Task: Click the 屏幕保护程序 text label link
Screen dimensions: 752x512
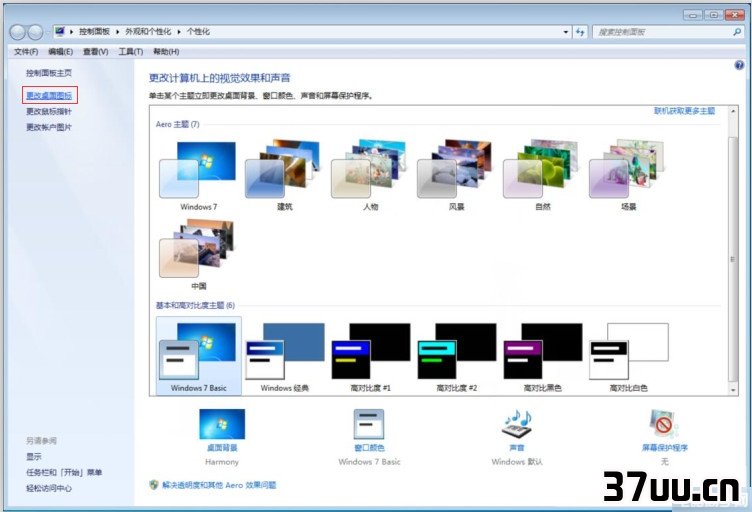Action: click(x=665, y=448)
